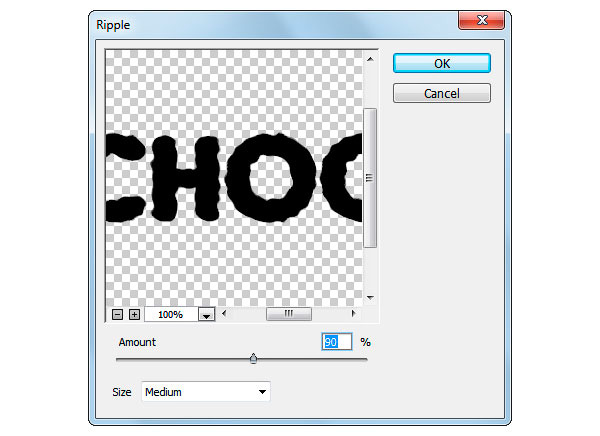Cancel the Ripple filter dialog

coord(442,93)
